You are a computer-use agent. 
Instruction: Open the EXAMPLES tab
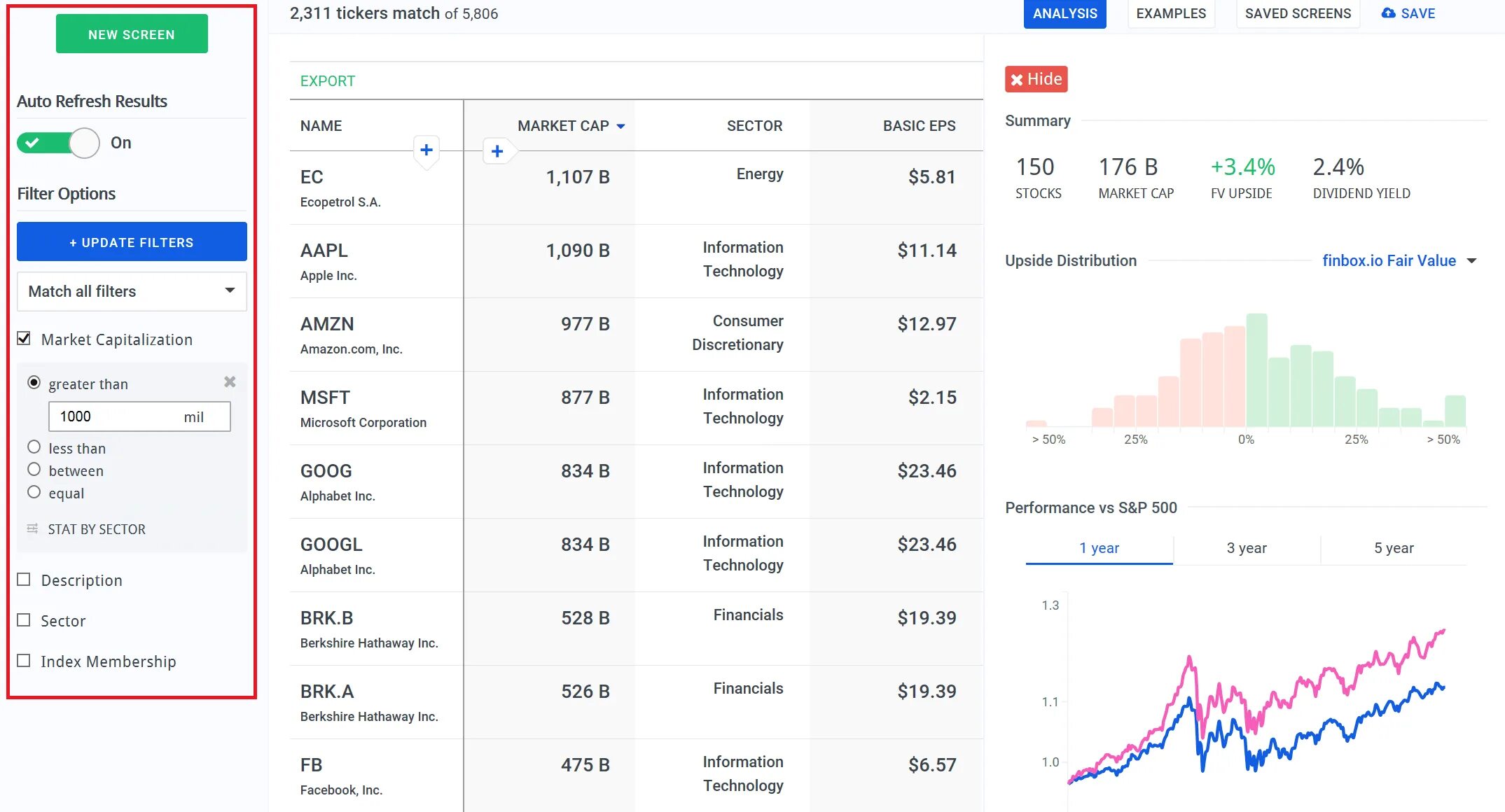pos(1171,14)
